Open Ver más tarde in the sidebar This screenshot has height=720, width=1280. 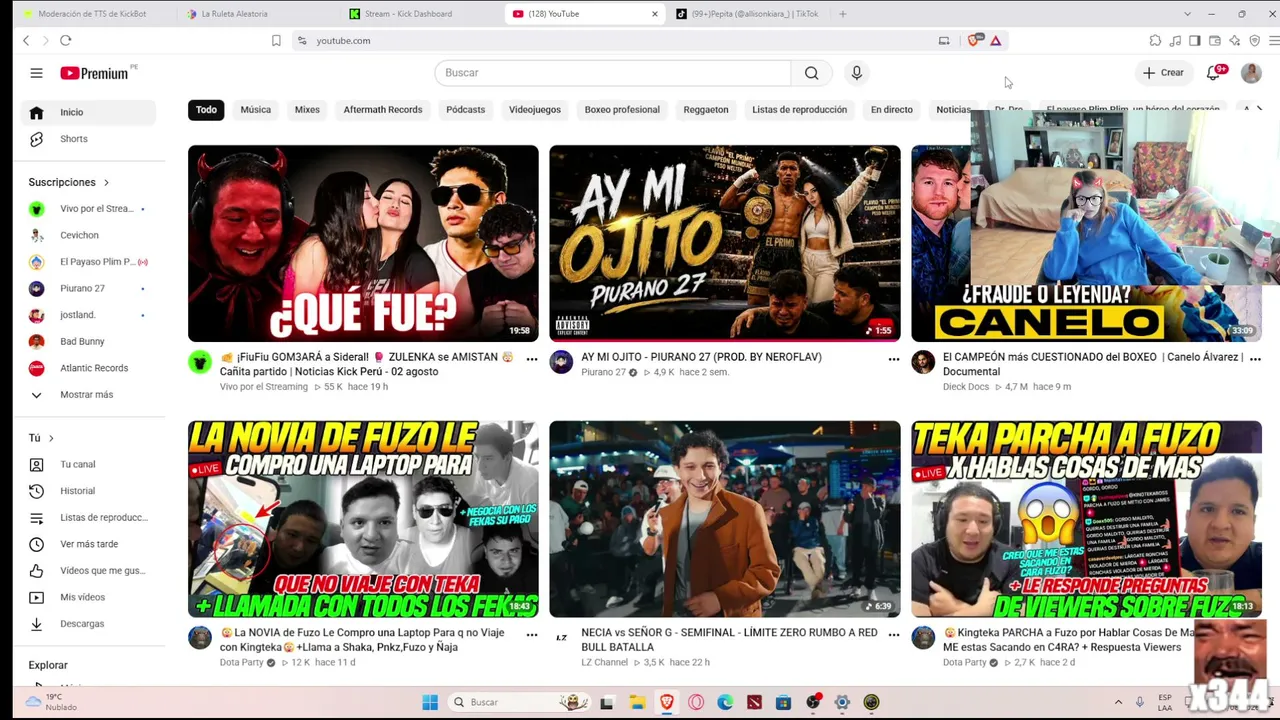point(88,544)
